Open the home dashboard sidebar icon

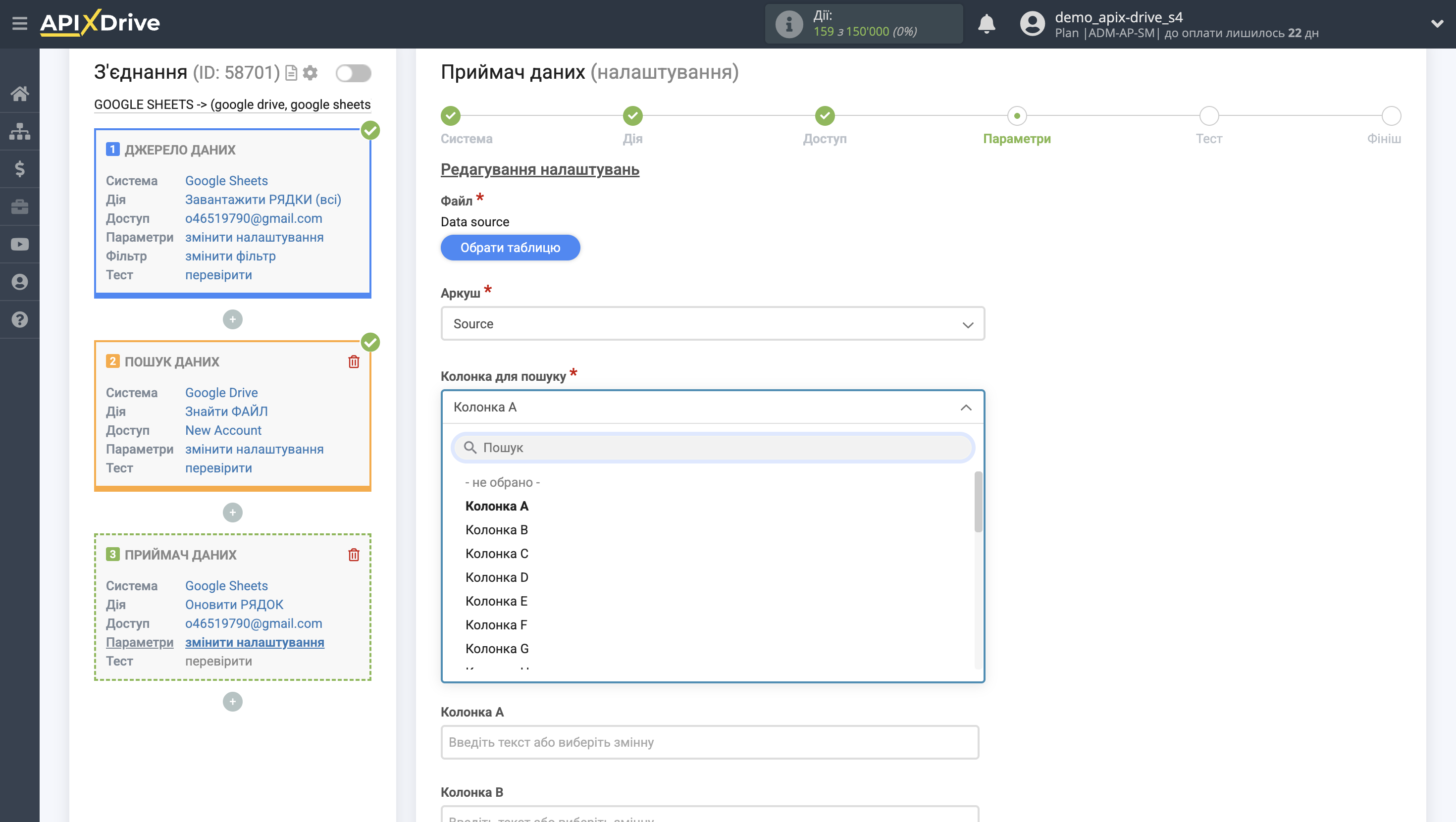point(20,93)
